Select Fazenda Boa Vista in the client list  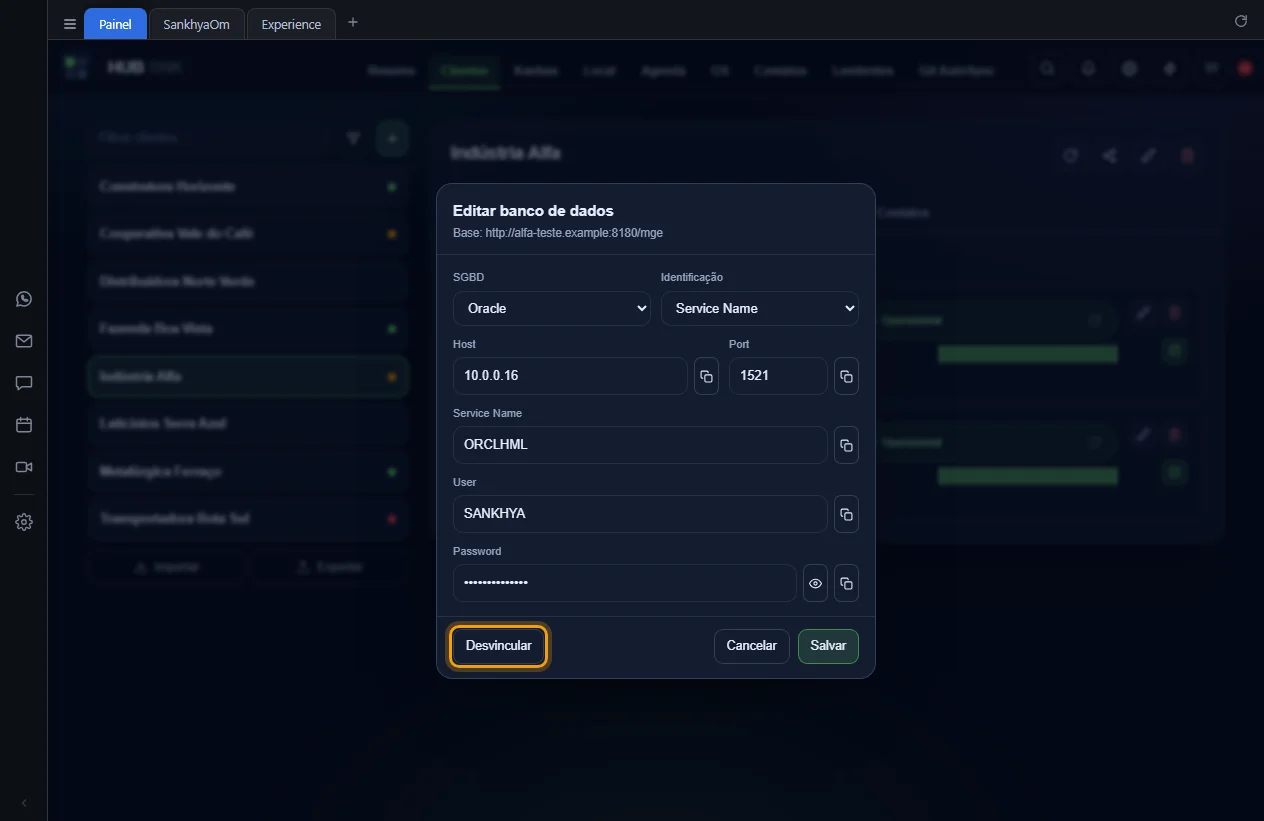(x=248, y=328)
